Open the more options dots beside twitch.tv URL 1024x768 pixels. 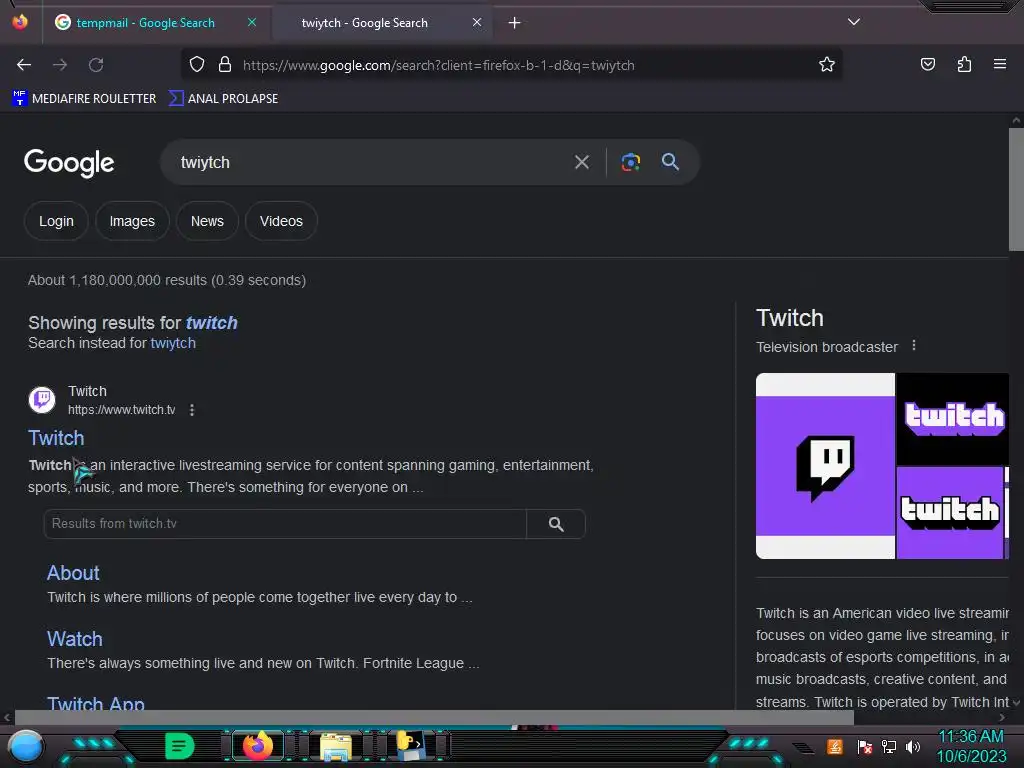coord(192,410)
